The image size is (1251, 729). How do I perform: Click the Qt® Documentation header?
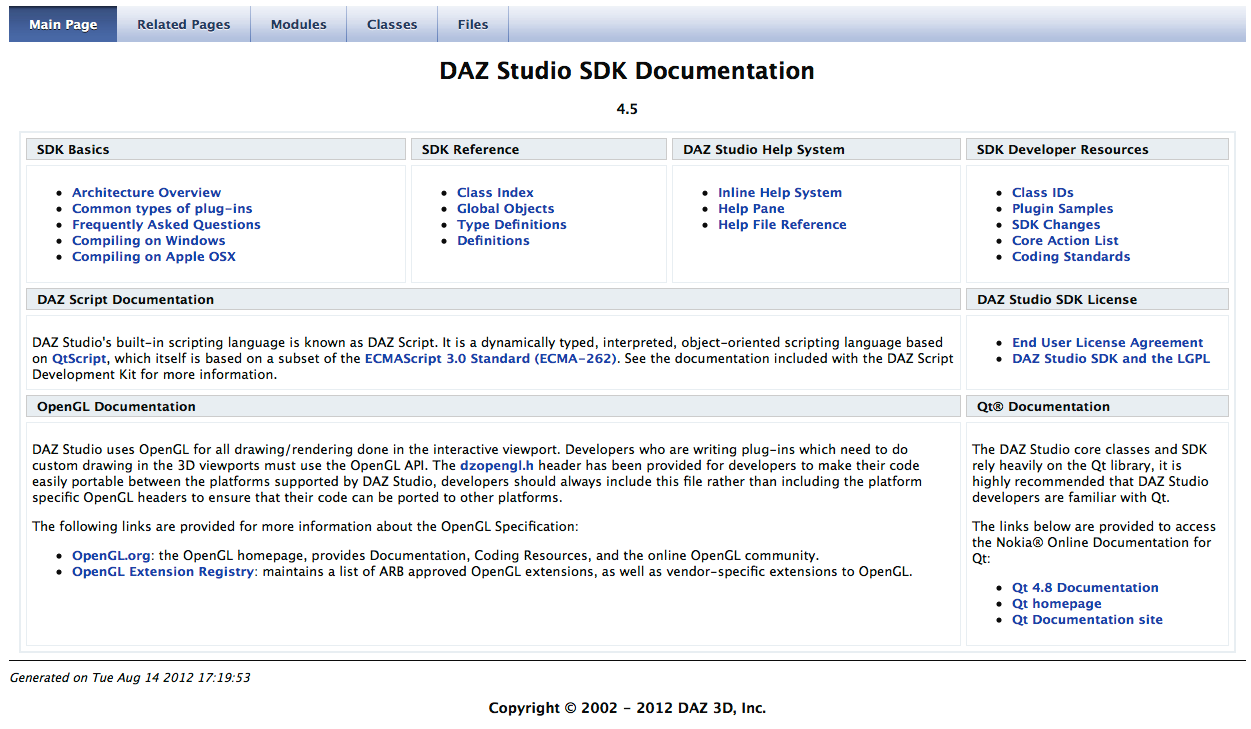[x=1097, y=407]
